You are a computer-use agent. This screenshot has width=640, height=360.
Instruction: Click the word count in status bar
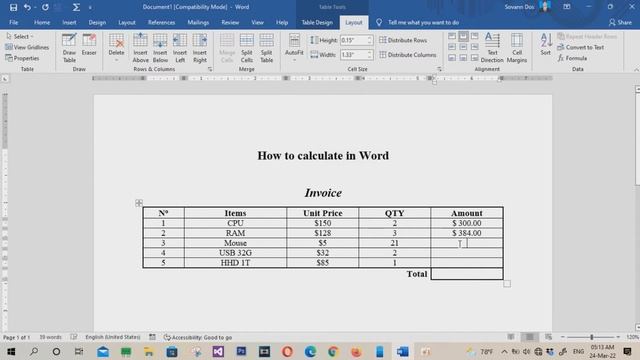50,337
